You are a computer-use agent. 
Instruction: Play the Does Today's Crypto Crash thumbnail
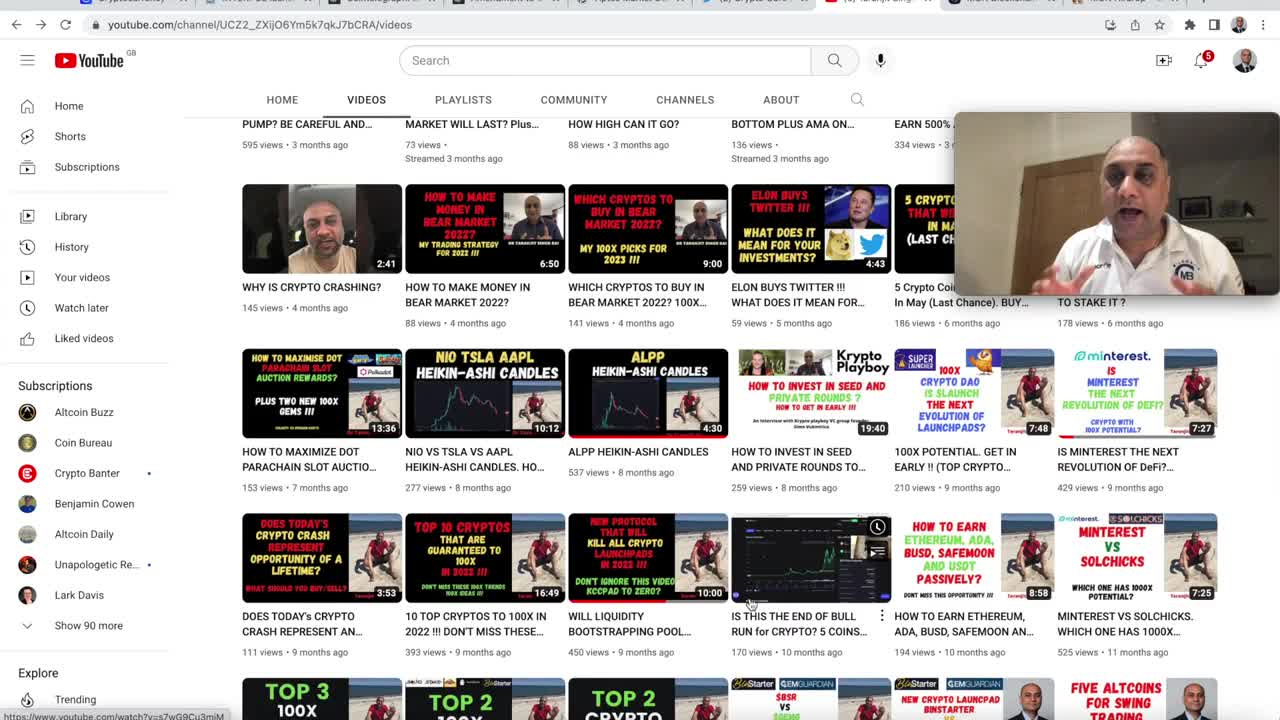(322, 558)
